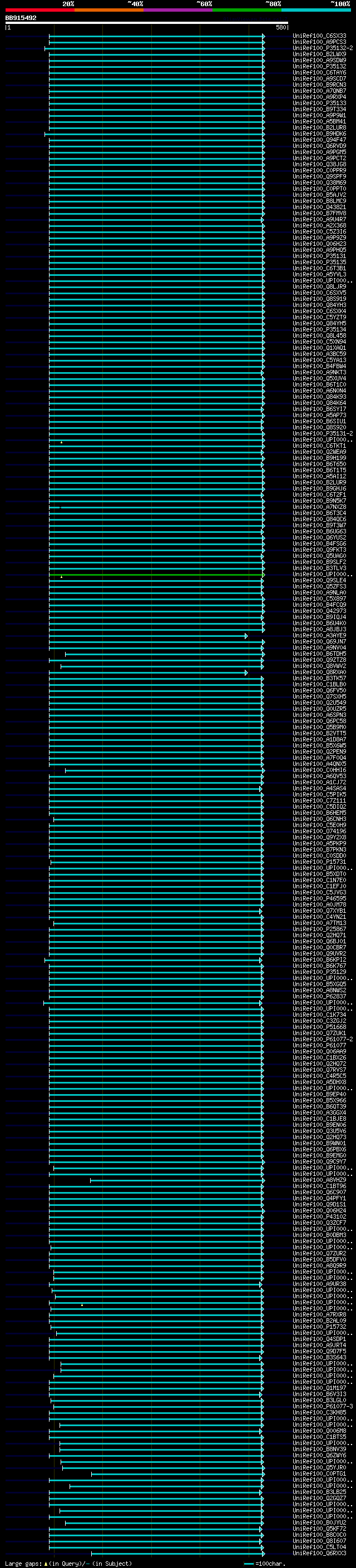Select the UniRef100_P35129 hit label

pyautogui.click(x=319, y=972)
